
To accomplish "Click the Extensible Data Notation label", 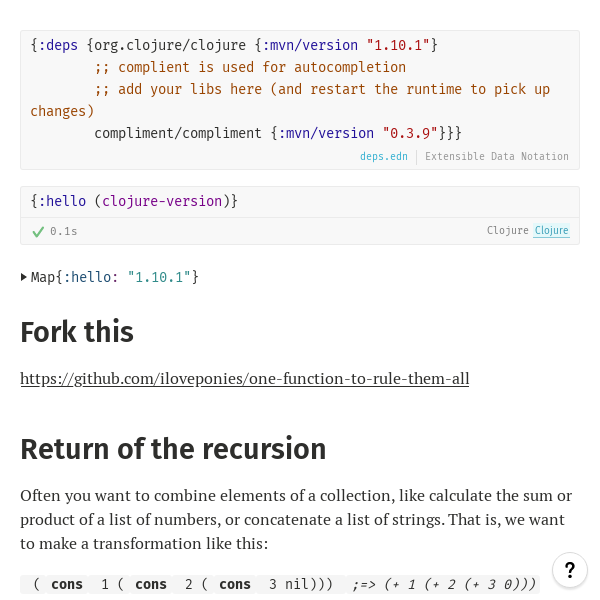I will 496,157.
